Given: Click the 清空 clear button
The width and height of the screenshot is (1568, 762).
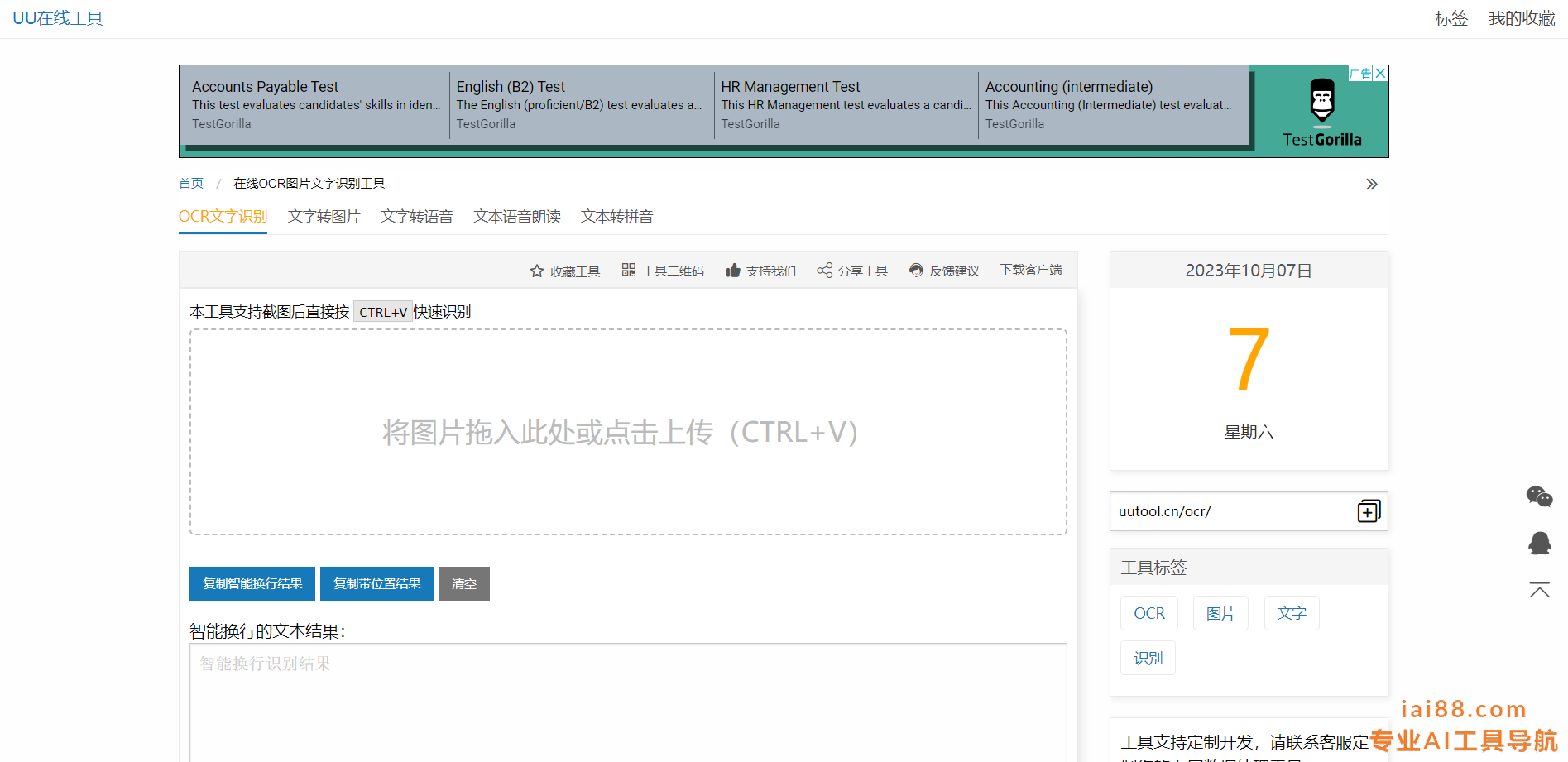Looking at the screenshot, I should 464,584.
